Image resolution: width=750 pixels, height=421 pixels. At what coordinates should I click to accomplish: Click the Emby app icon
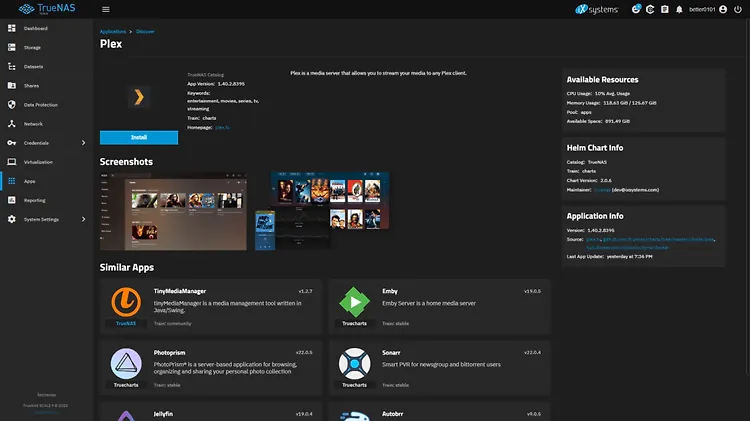[x=354, y=302]
